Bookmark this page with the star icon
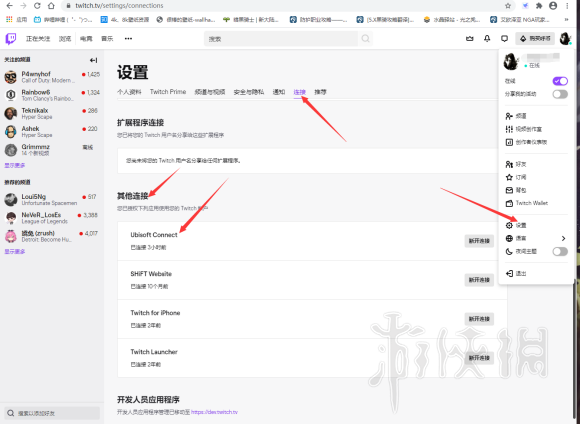The height and width of the screenshot is (424, 580). click(x=508, y=6)
